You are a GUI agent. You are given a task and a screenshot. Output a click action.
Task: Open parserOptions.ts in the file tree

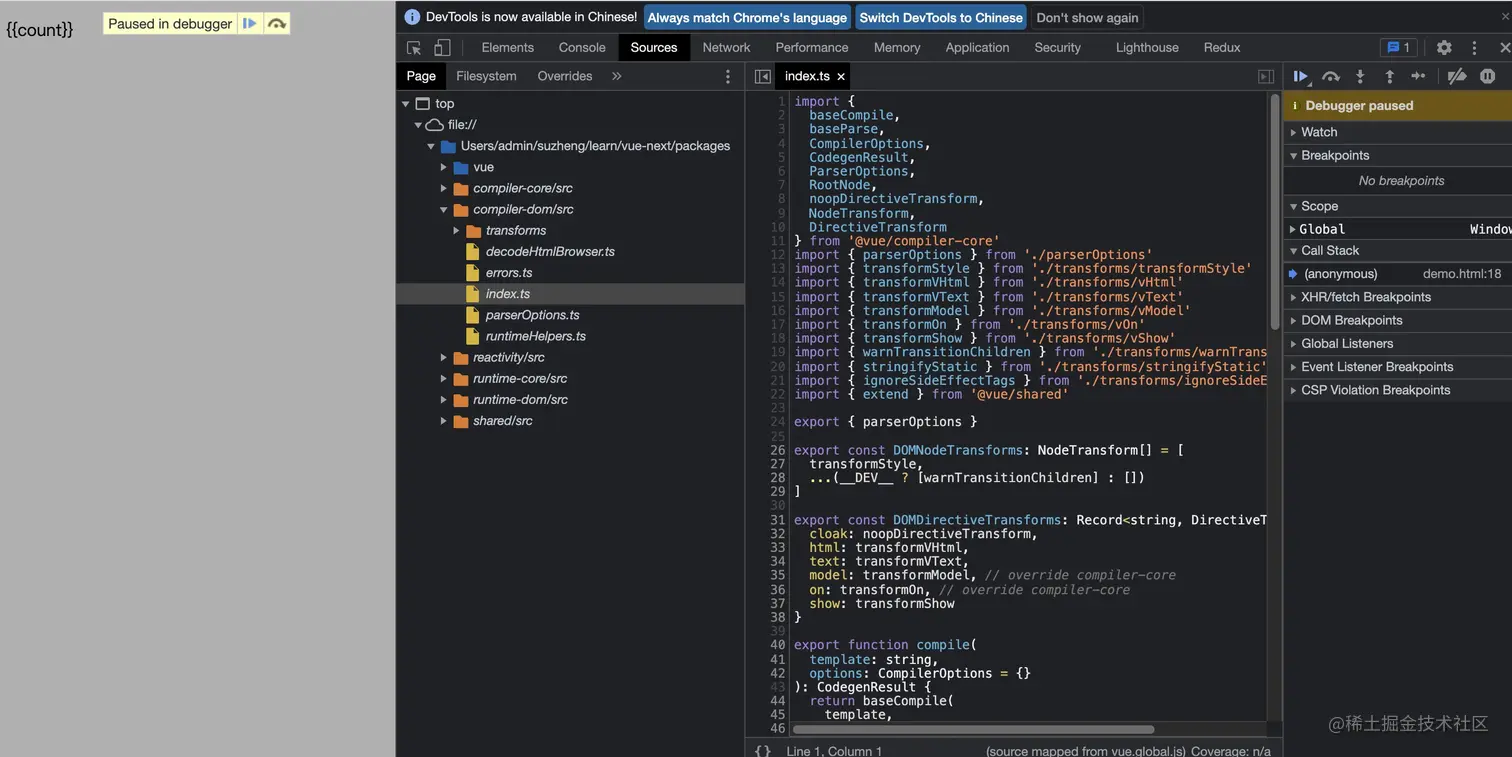click(x=532, y=315)
